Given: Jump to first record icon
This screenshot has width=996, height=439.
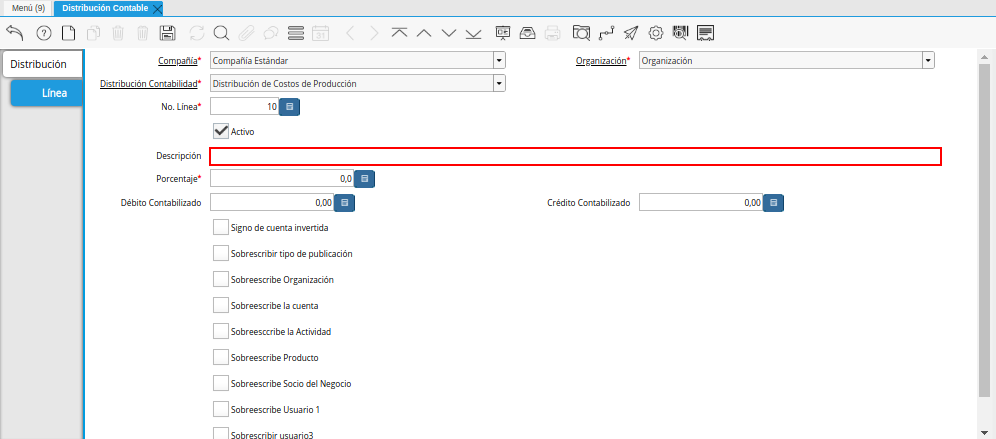Looking at the screenshot, I should (x=399, y=33).
